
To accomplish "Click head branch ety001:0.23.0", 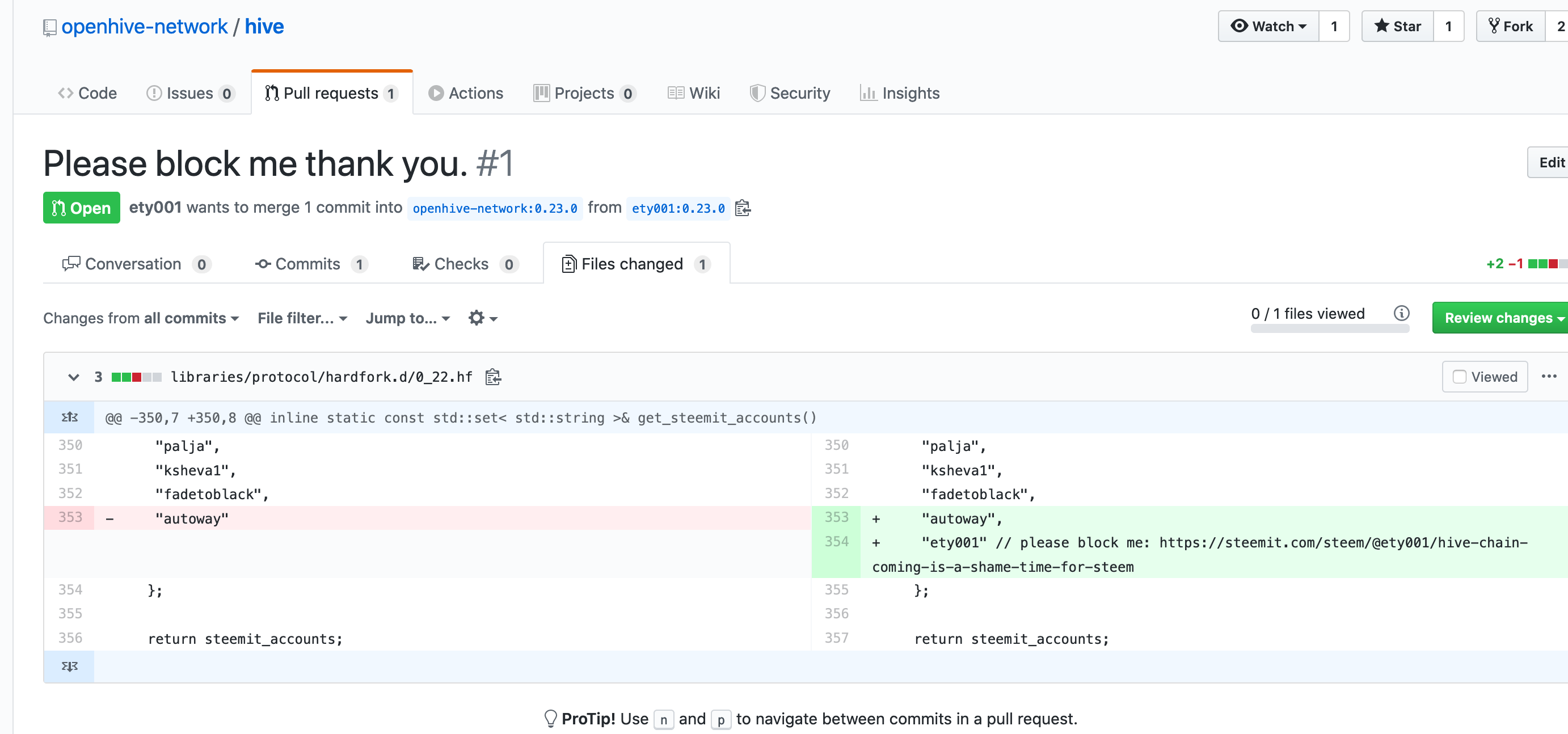I will pos(678,208).
